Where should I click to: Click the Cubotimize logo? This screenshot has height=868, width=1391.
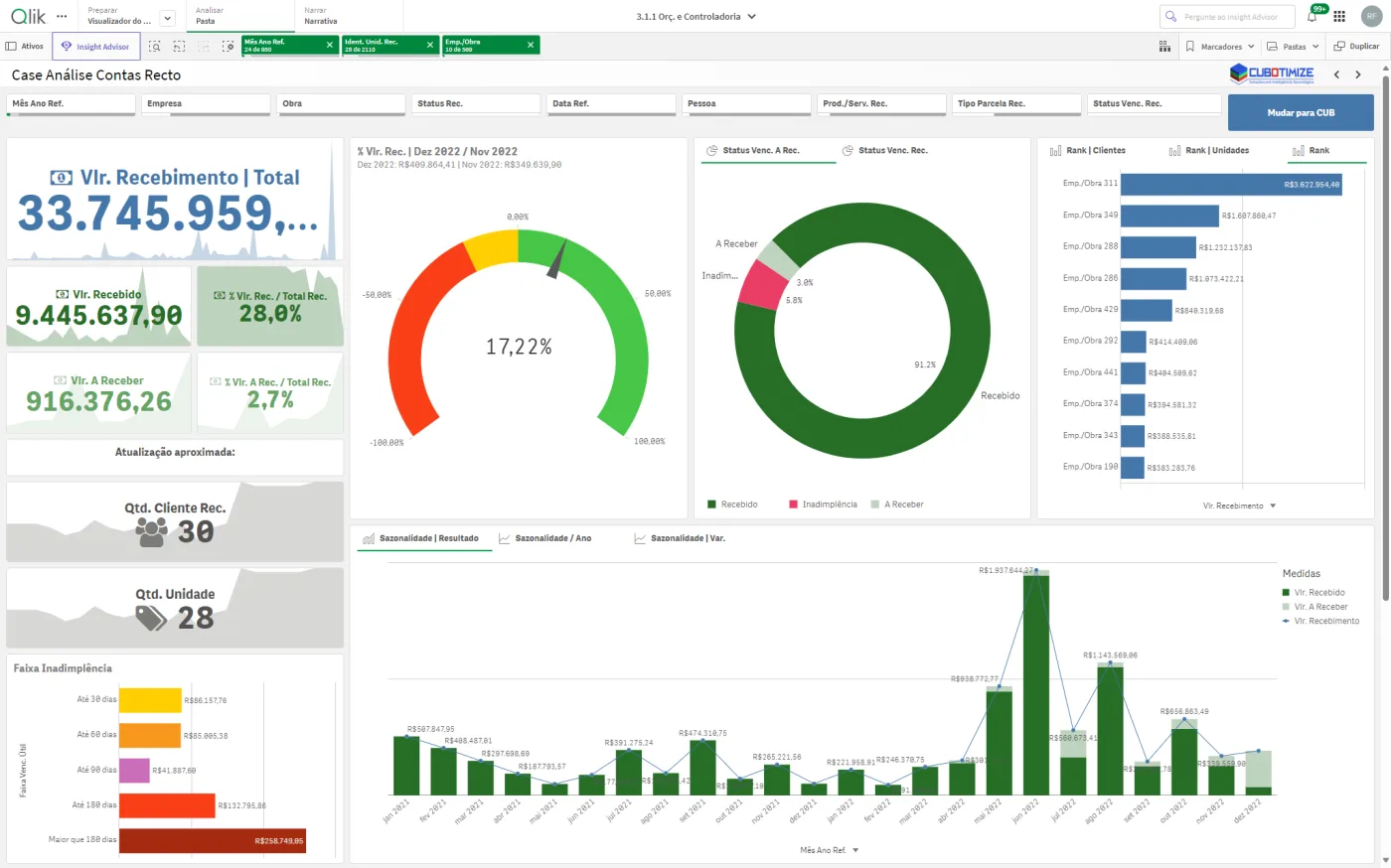[1272, 74]
